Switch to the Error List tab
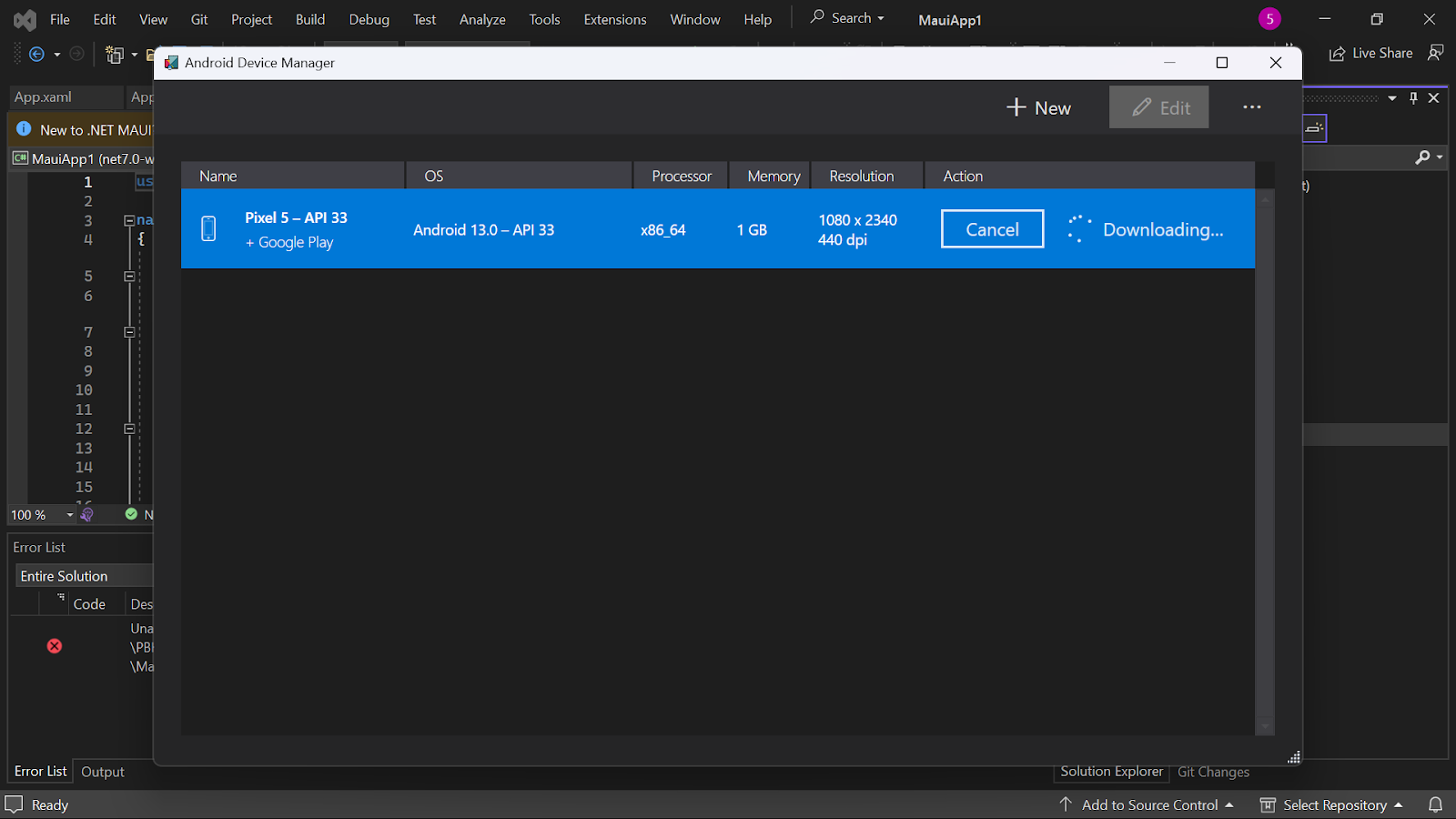Viewport: 1456px width, 819px height. tap(40, 771)
